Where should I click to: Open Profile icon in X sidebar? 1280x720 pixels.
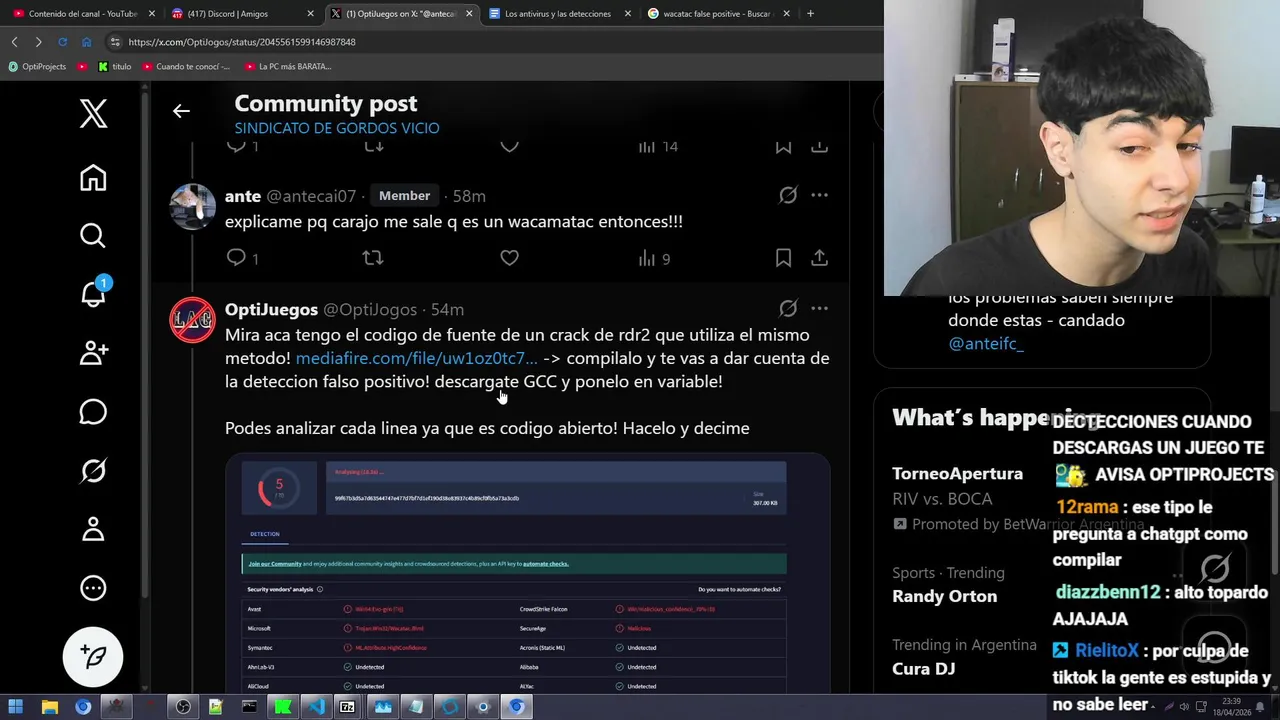93,529
